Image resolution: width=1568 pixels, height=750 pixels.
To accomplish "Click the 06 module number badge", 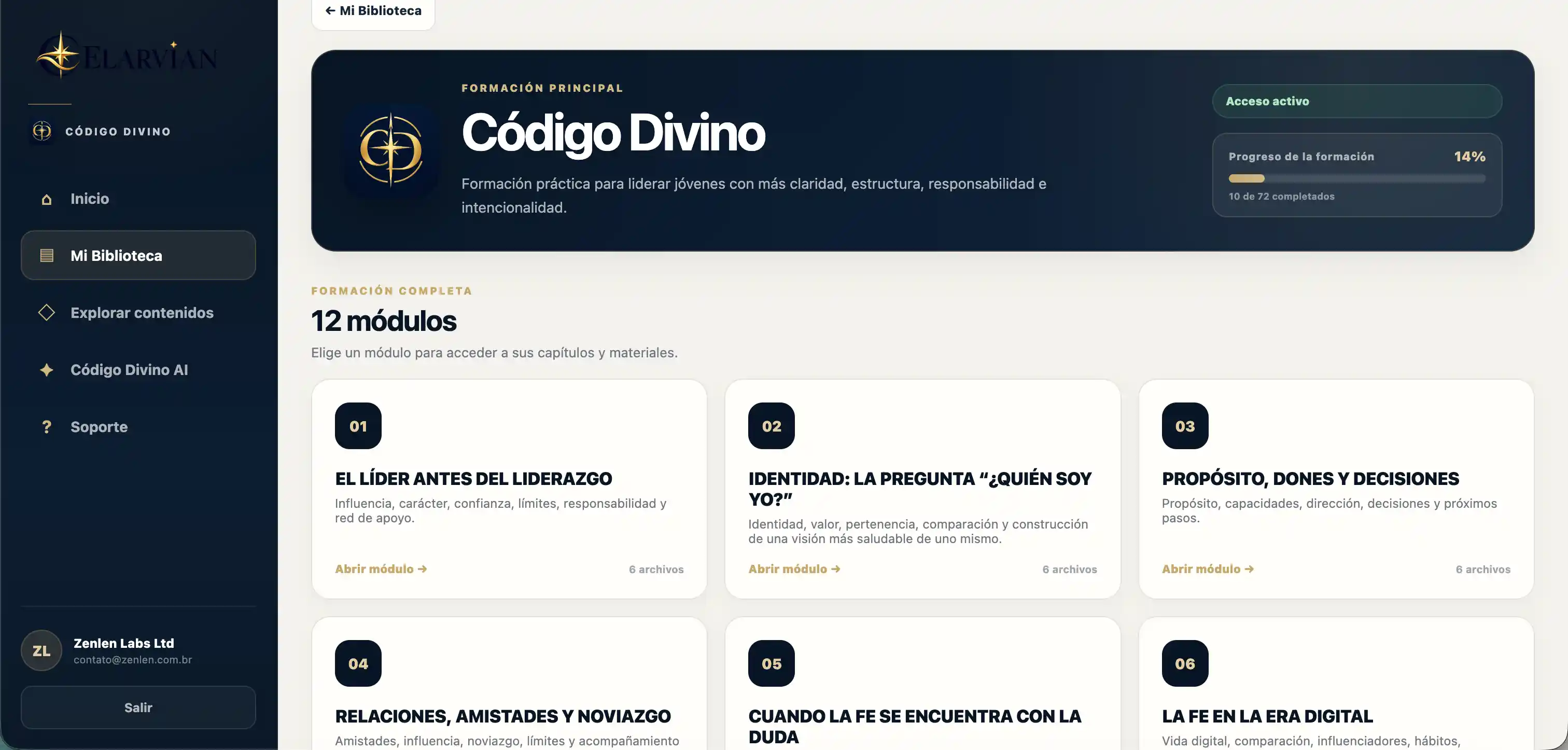I will (1184, 663).
